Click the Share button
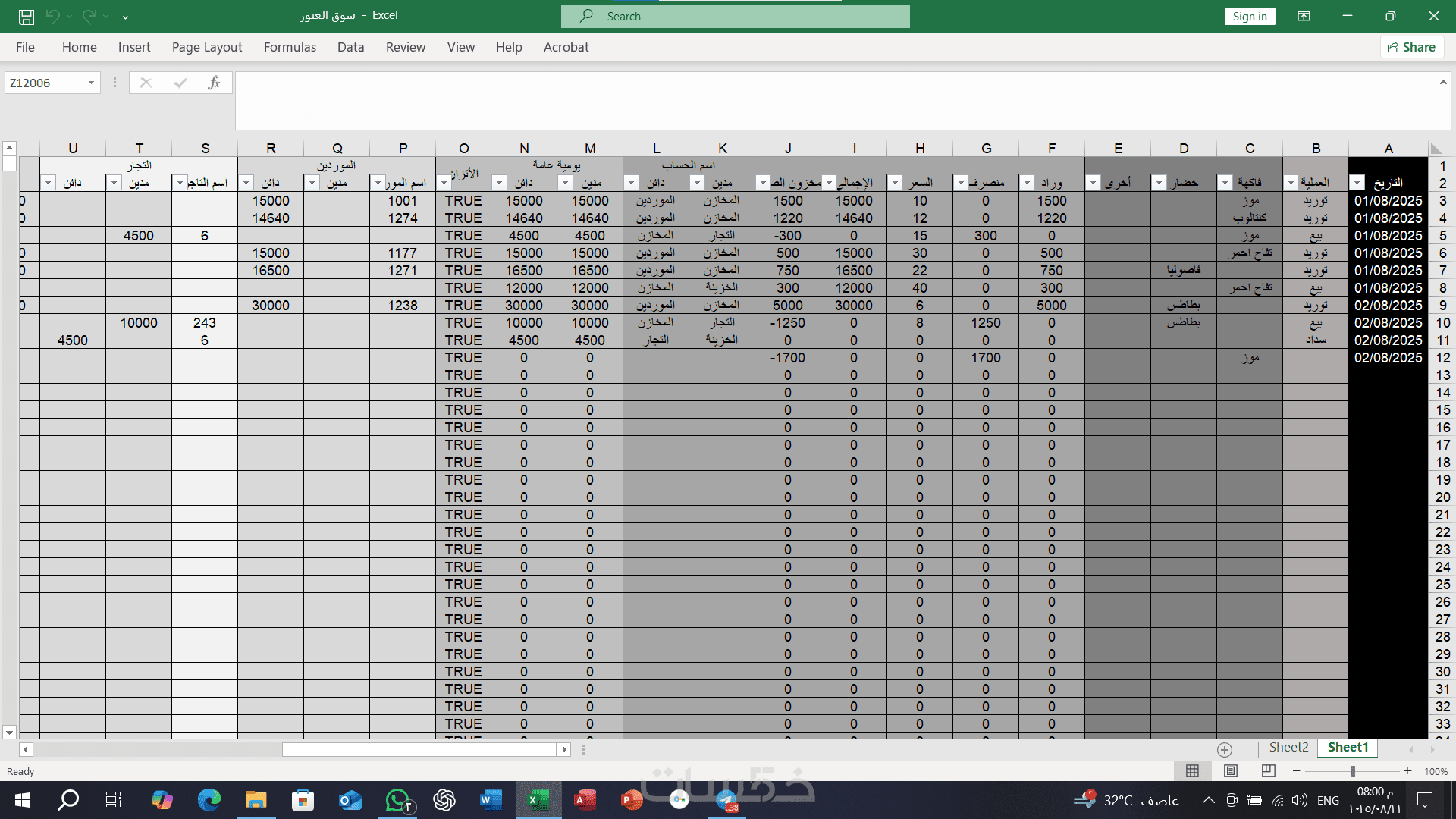Image resolution: width=1456 pixels, height=819 pixels. point(1411,47)
